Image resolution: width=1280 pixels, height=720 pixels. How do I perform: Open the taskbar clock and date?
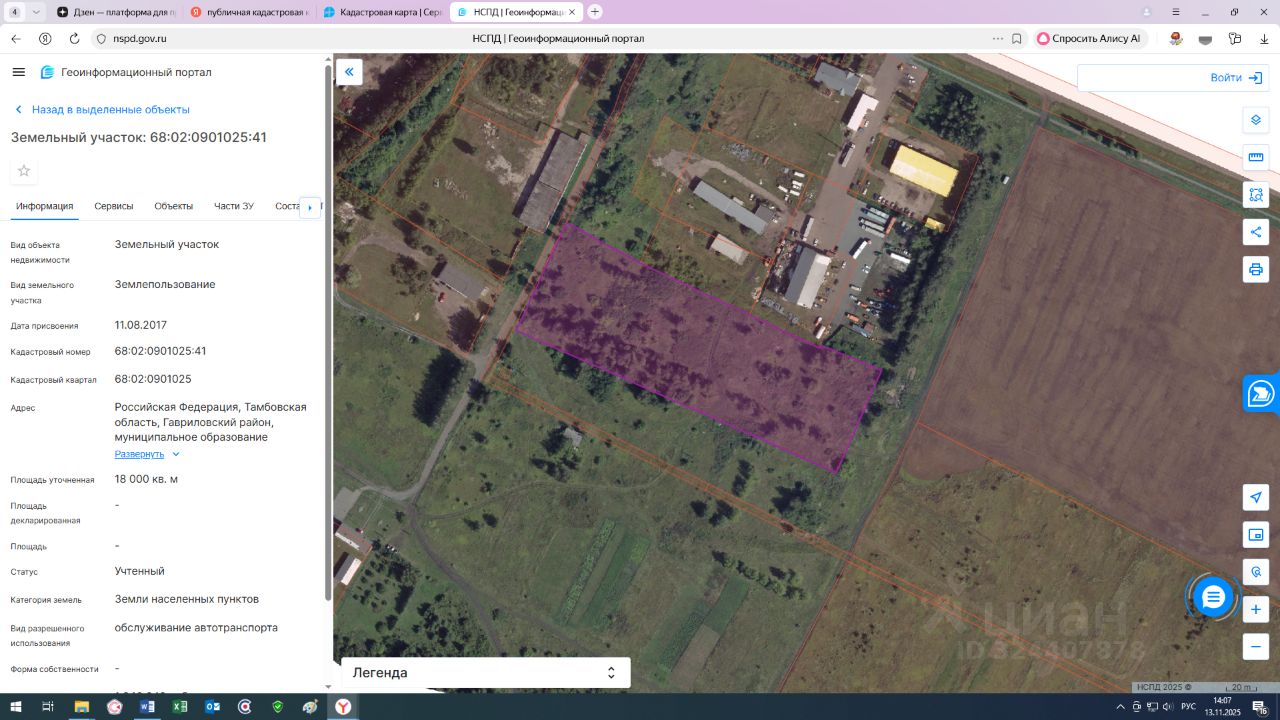[1222, 707]
